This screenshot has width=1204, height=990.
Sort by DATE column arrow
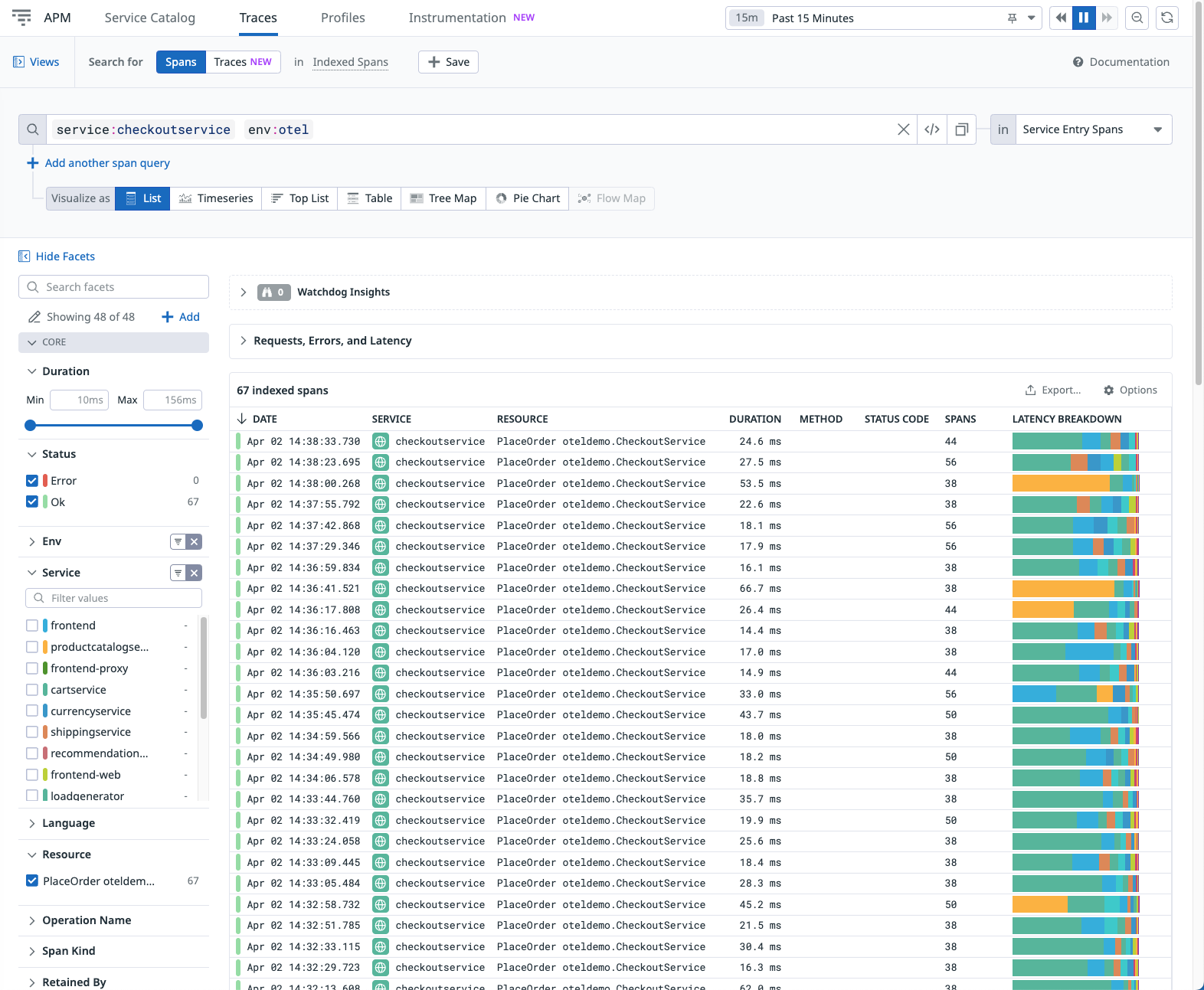click(x=242, y=419)
